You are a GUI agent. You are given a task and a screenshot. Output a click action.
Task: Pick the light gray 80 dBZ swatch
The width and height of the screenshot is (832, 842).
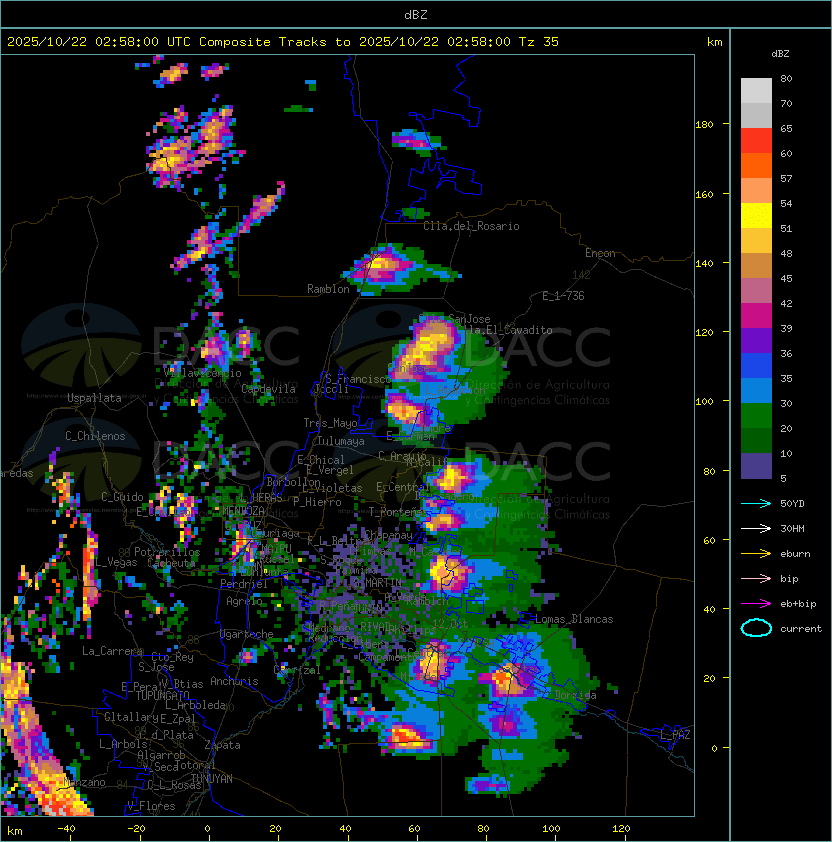click(x=756, y=90)
